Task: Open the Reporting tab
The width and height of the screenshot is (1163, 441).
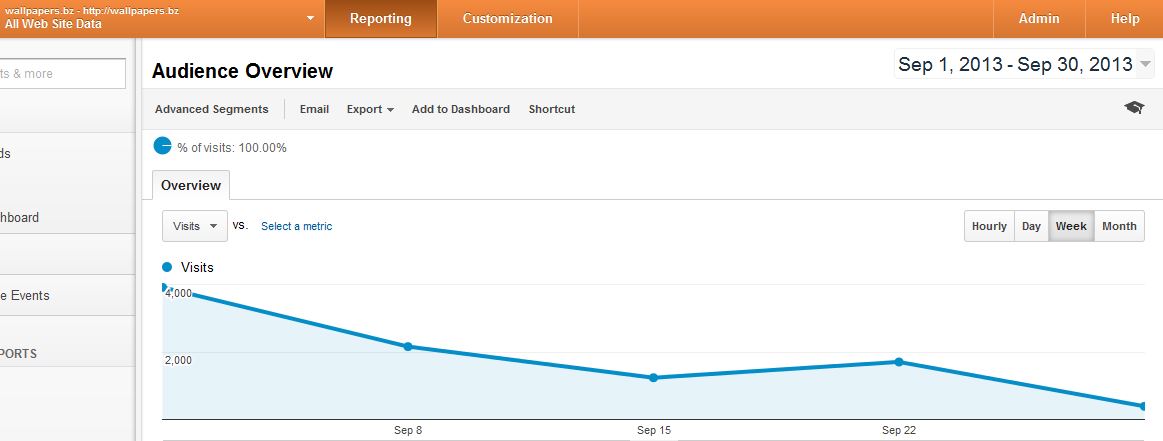Action: [x=380, y=19]
